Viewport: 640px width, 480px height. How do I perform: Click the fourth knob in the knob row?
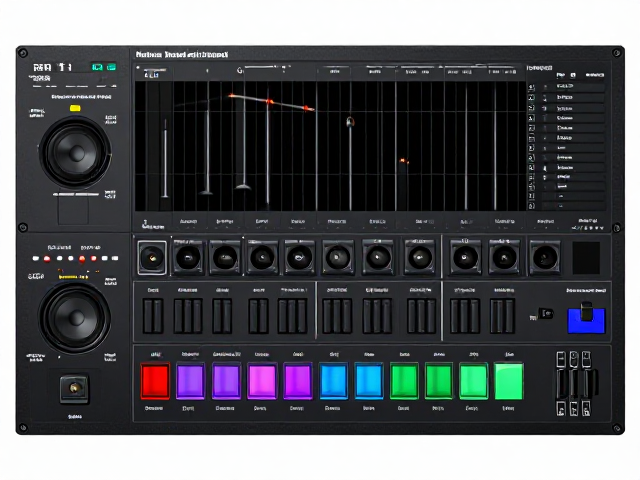(x=262, y=258)
